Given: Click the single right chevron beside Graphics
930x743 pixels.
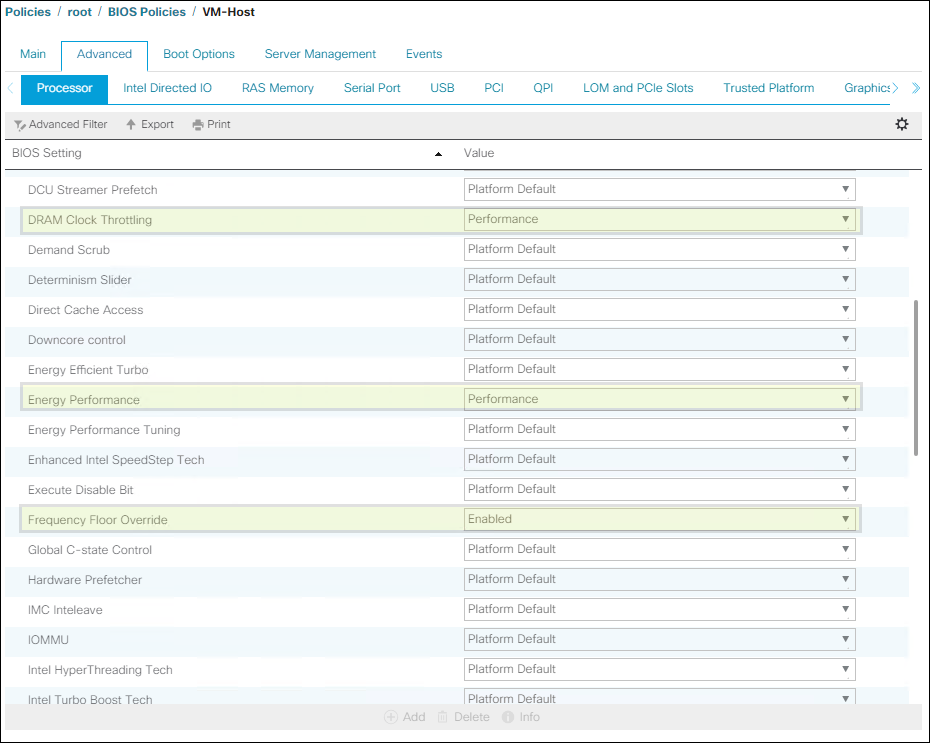Looking at the screenshot, I should [895, 88].
